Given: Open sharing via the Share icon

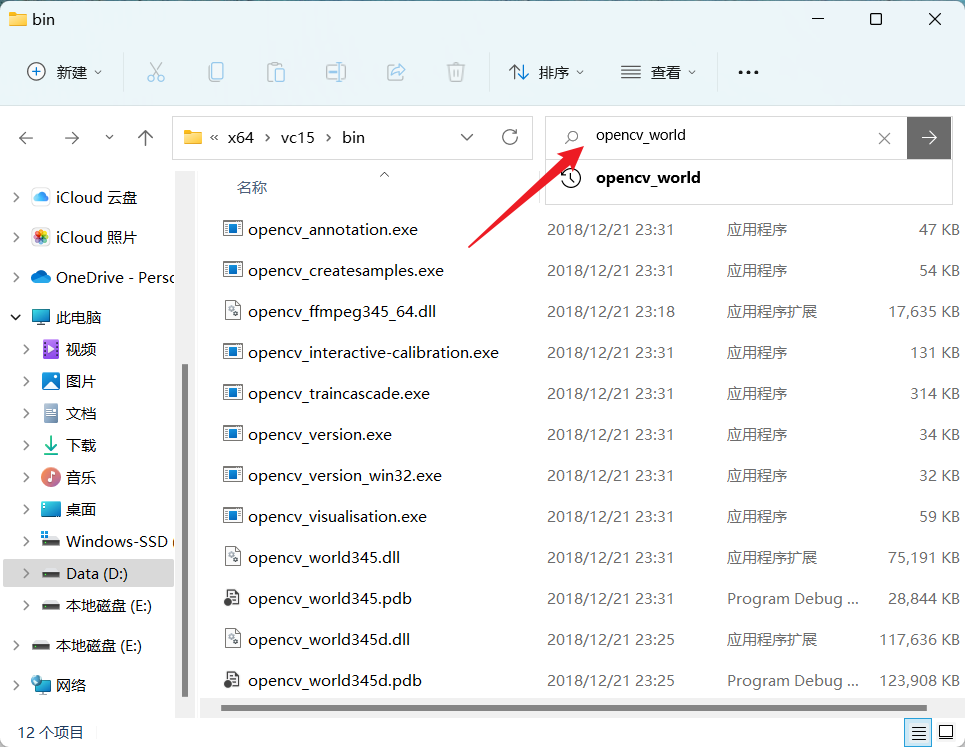Looking at the screenshot, I should (396, 71).
